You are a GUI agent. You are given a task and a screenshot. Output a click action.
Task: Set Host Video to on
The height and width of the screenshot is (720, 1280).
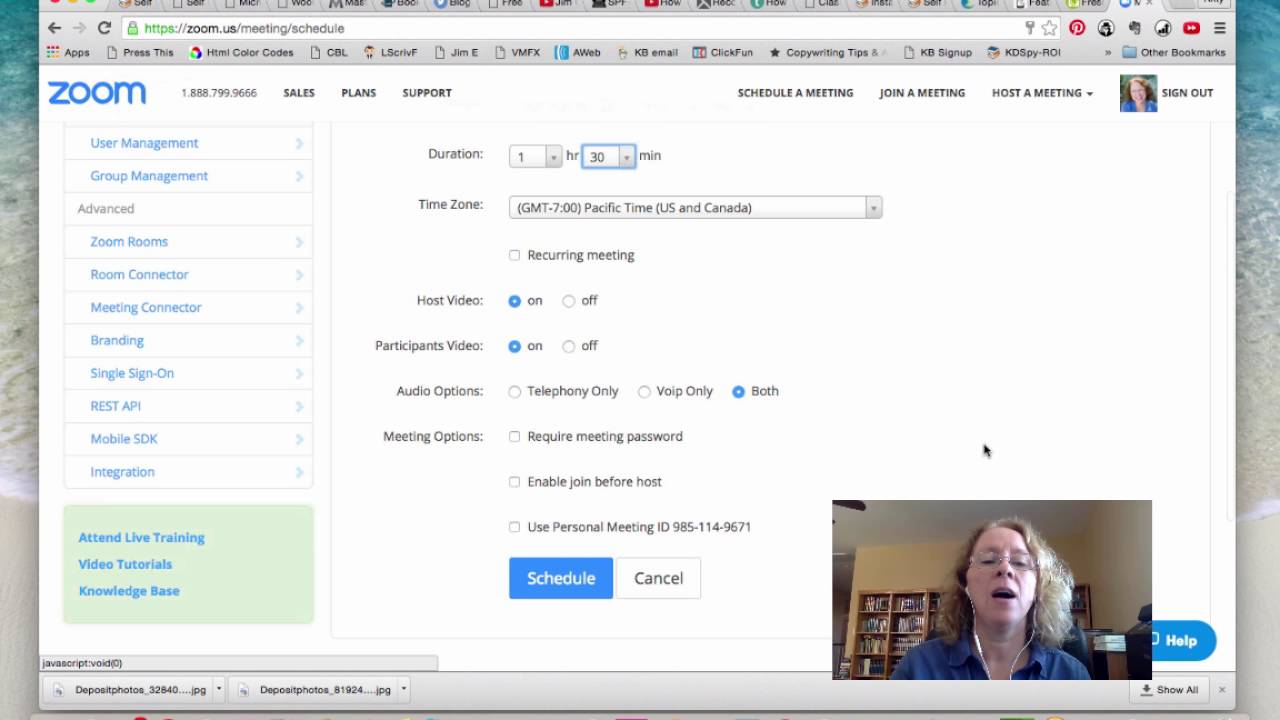(514, 301)
